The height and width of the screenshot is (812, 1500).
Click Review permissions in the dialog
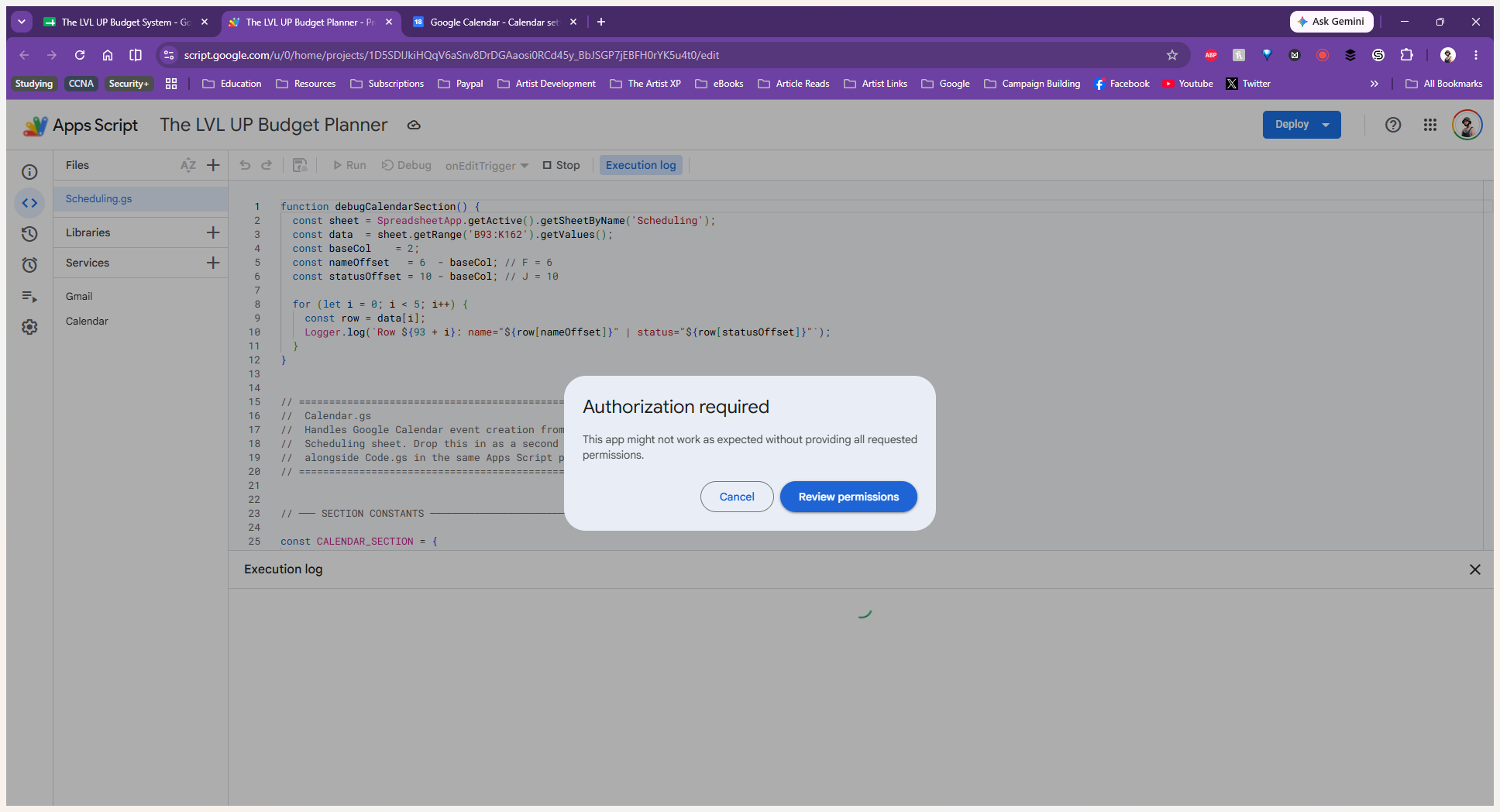[848, 497]
